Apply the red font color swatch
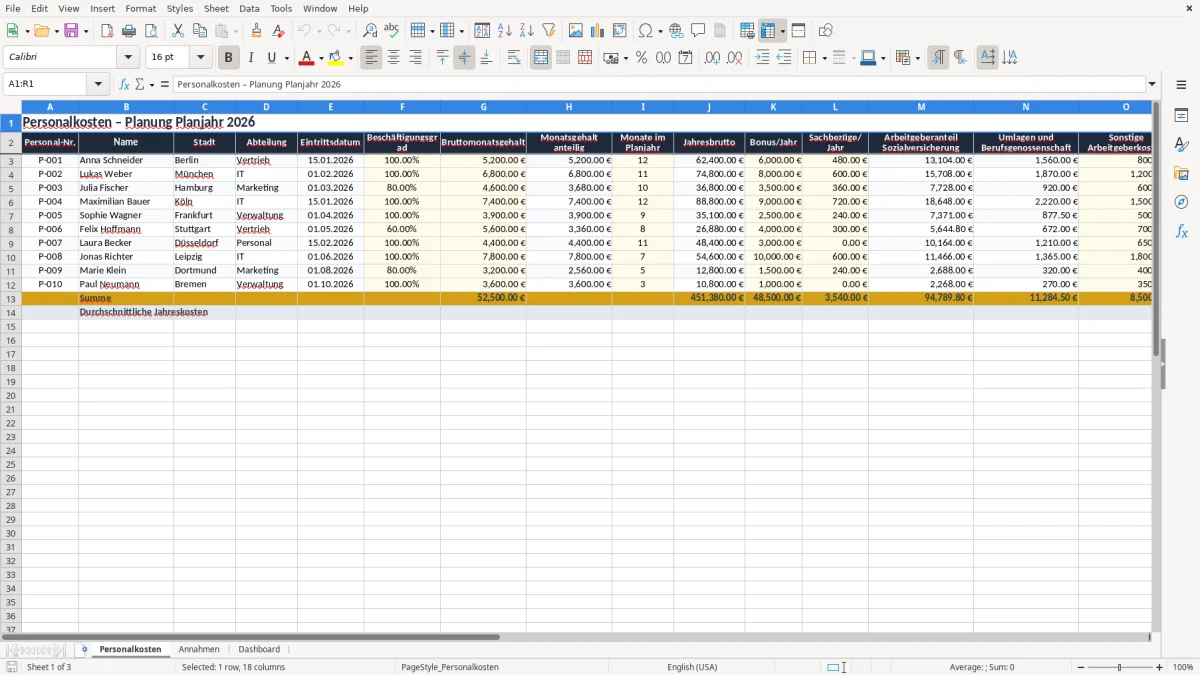This screenshot has width=1200, height=675. click(x=307, y=58)
